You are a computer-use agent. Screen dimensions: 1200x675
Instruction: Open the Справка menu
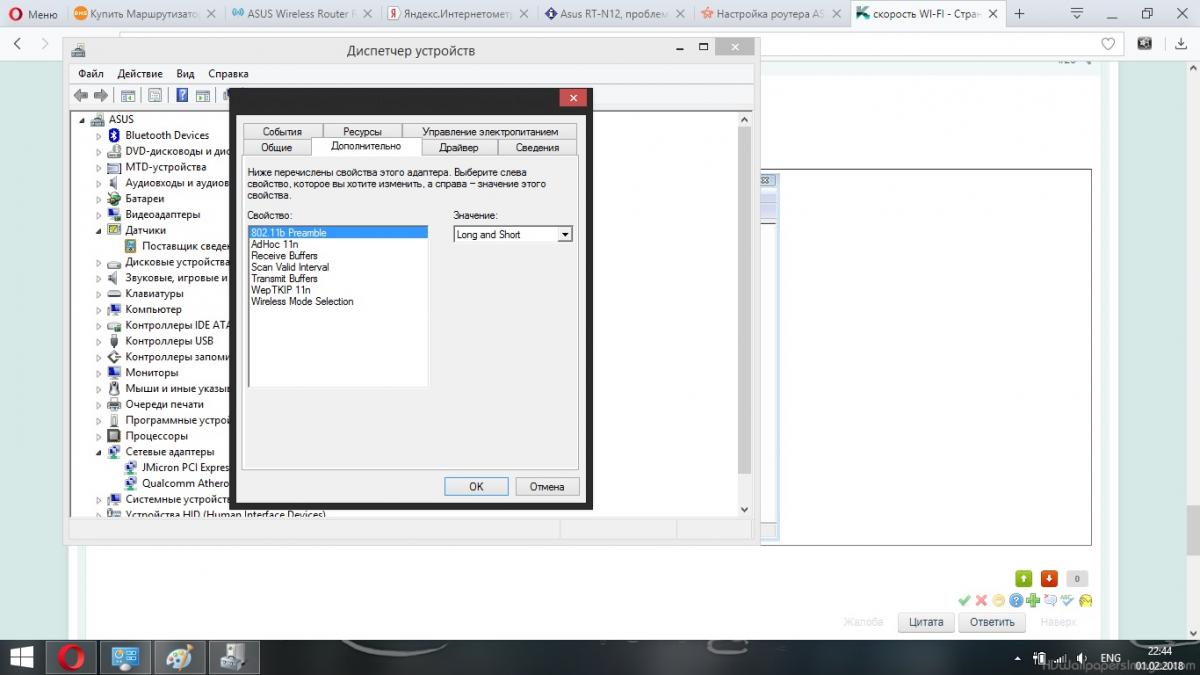[228, 73]
